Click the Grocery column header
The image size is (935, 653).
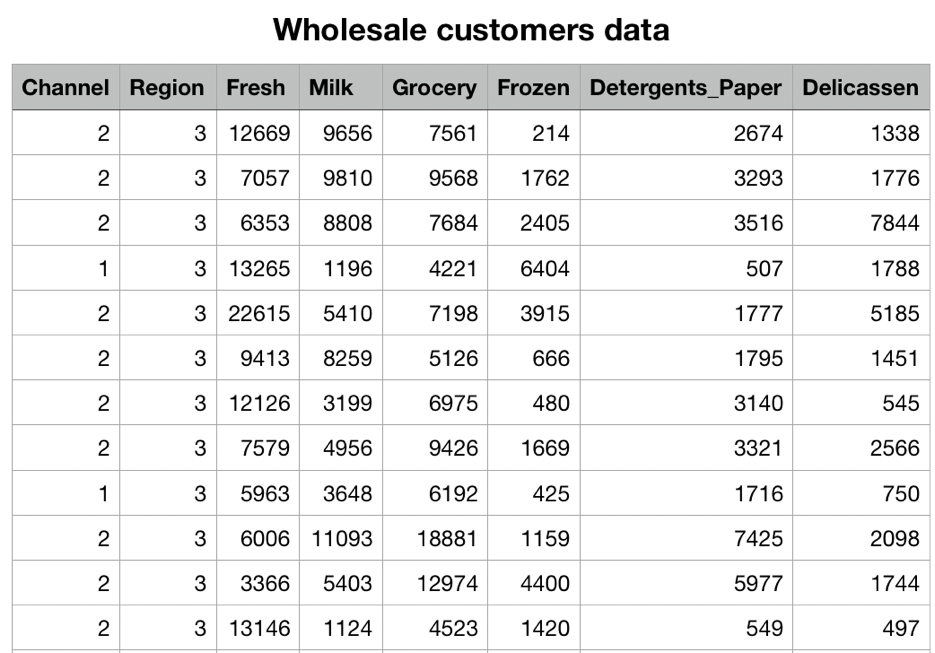click(434, 87)
